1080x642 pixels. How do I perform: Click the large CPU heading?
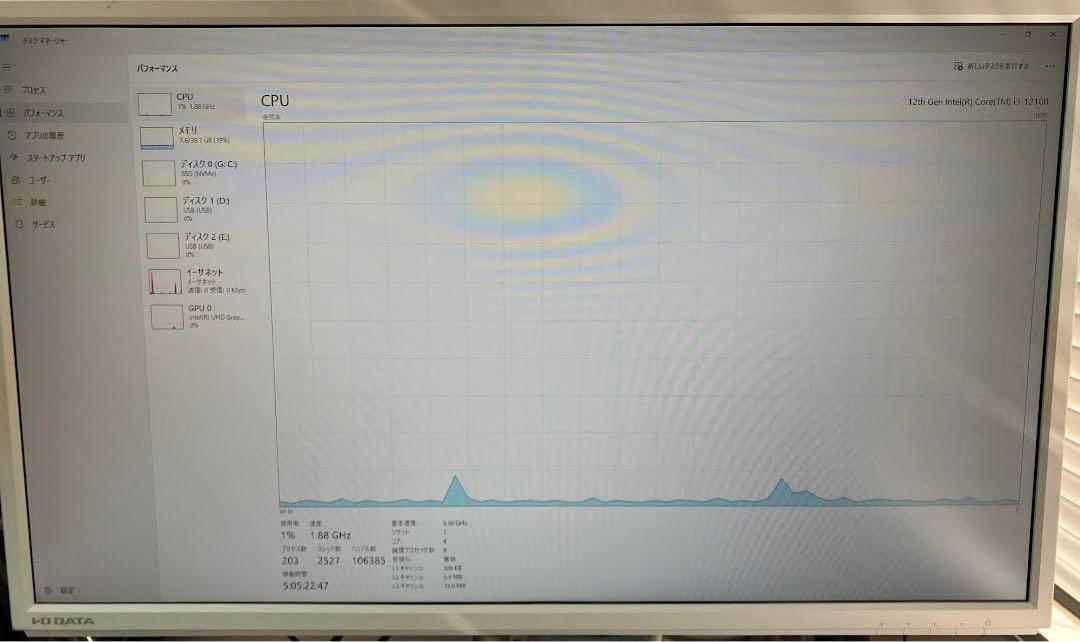tap(275, 101)
